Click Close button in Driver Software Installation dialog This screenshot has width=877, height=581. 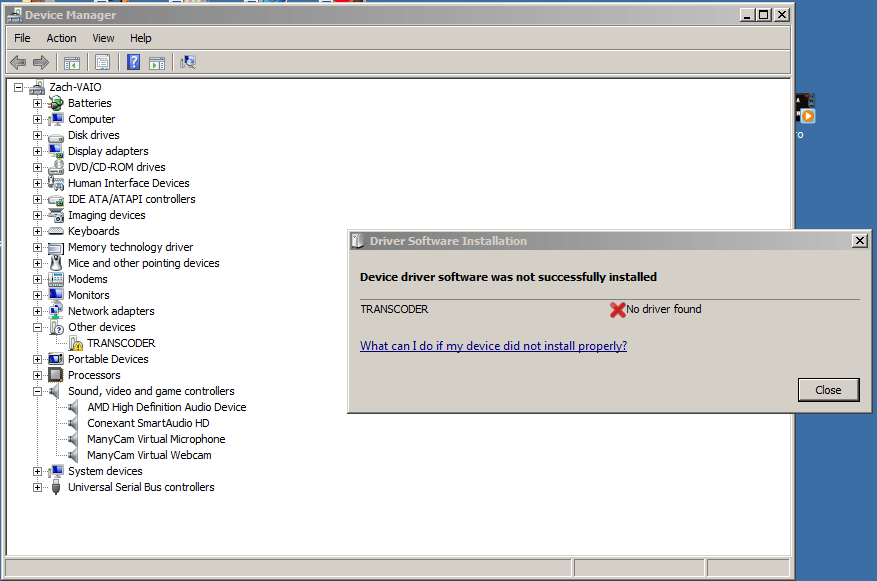tap(828, 390)
